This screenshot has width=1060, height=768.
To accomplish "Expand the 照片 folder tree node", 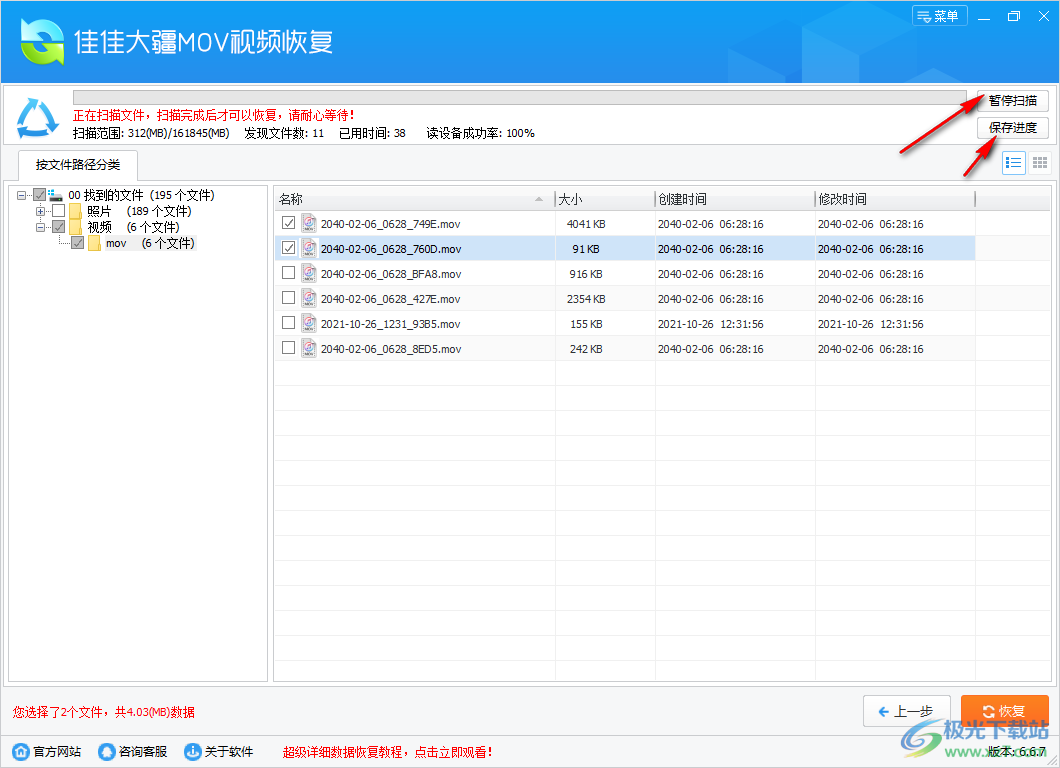I will click(x=41, y=211).
